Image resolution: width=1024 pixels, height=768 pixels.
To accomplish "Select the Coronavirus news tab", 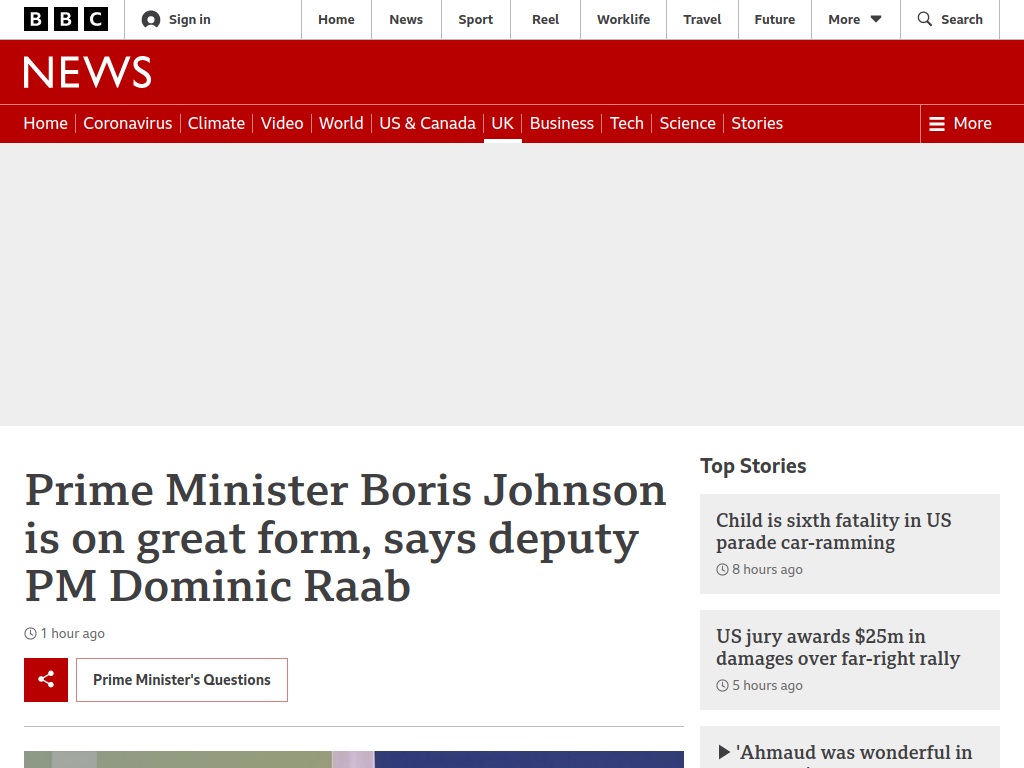I will coord(127,123).
